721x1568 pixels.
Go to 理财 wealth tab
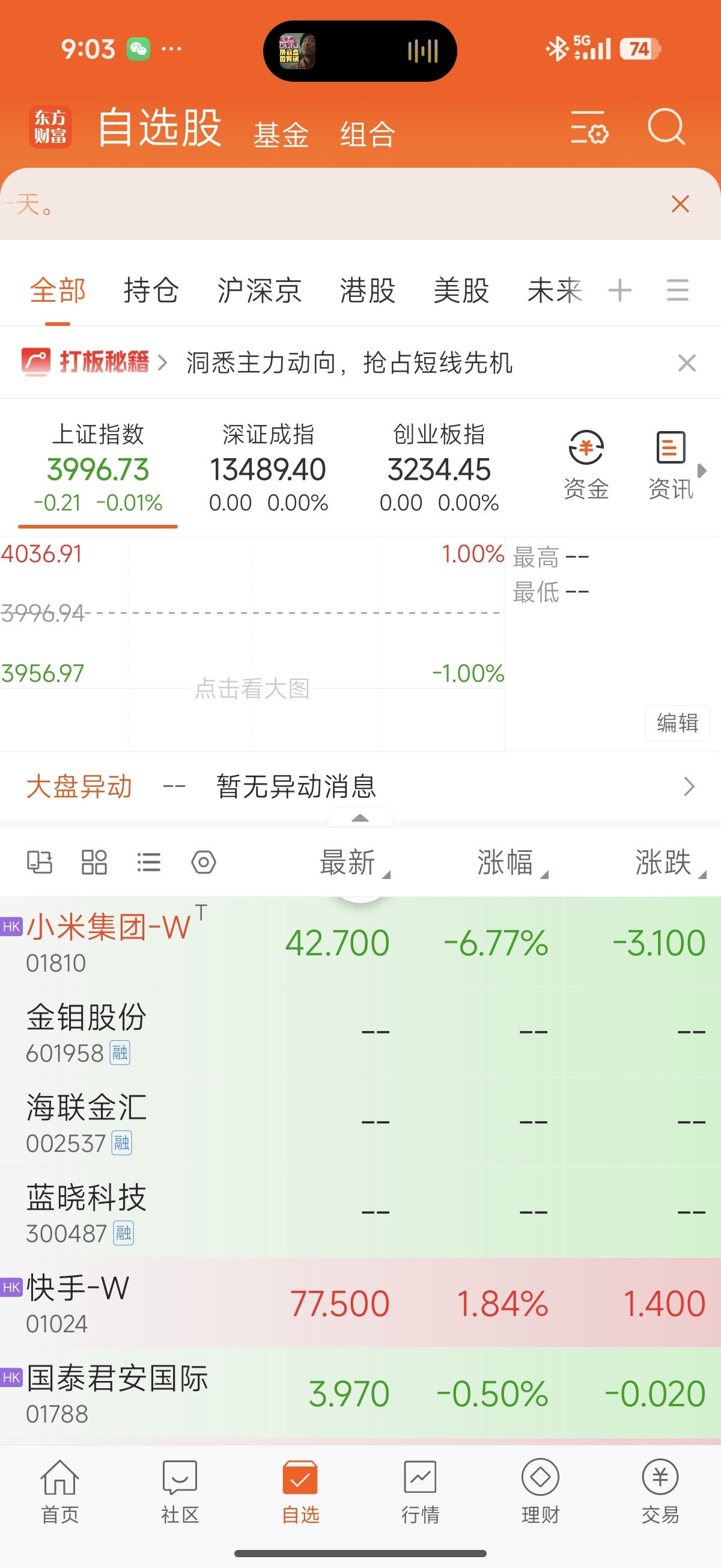(540, 1492)
